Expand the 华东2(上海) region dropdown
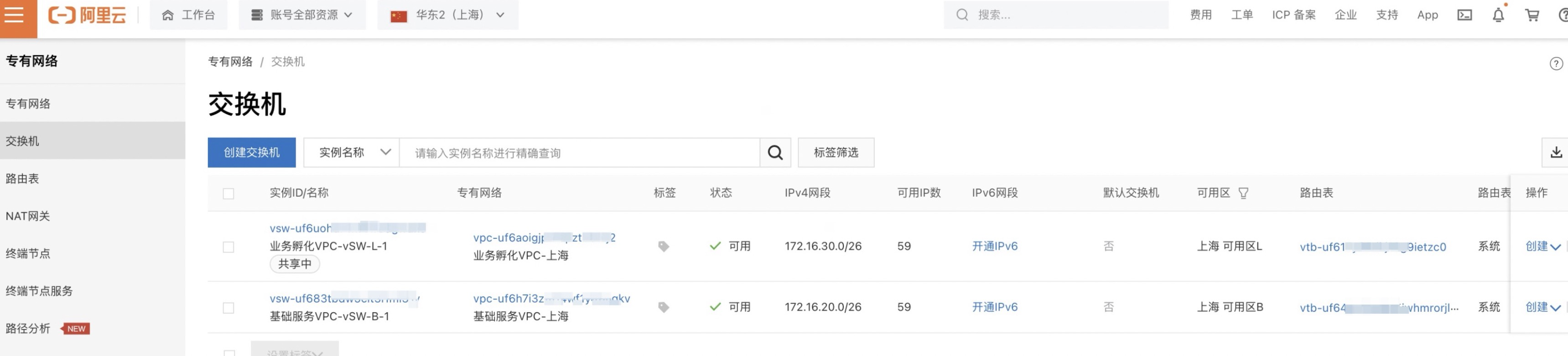This screenshot has height=356, width=1568. [x=448, y=15]
